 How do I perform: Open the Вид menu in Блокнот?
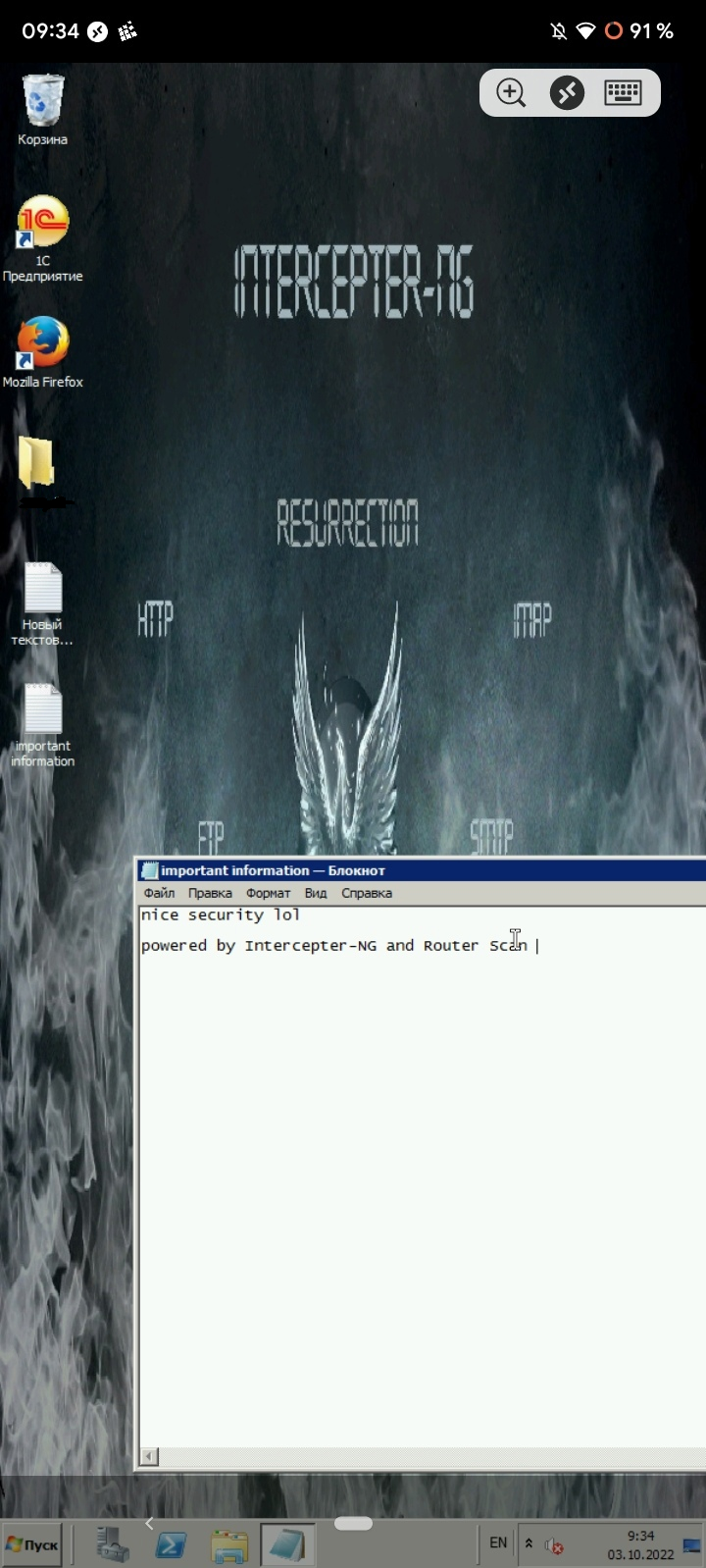(x=316, y=893)
